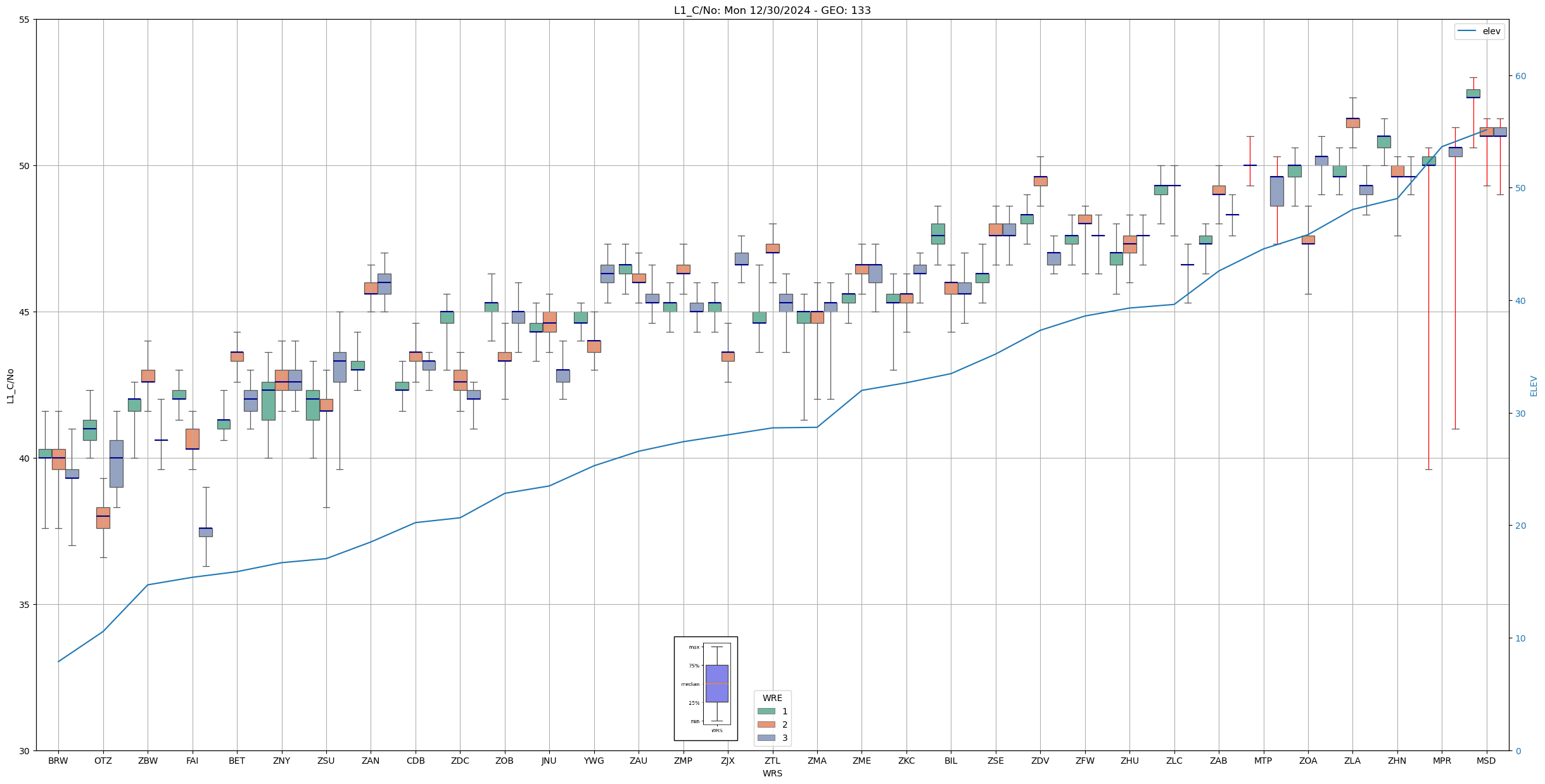Click the boxplot explanation inset diagram
Screen dimensions: 1545x784
tap(706, 688)
